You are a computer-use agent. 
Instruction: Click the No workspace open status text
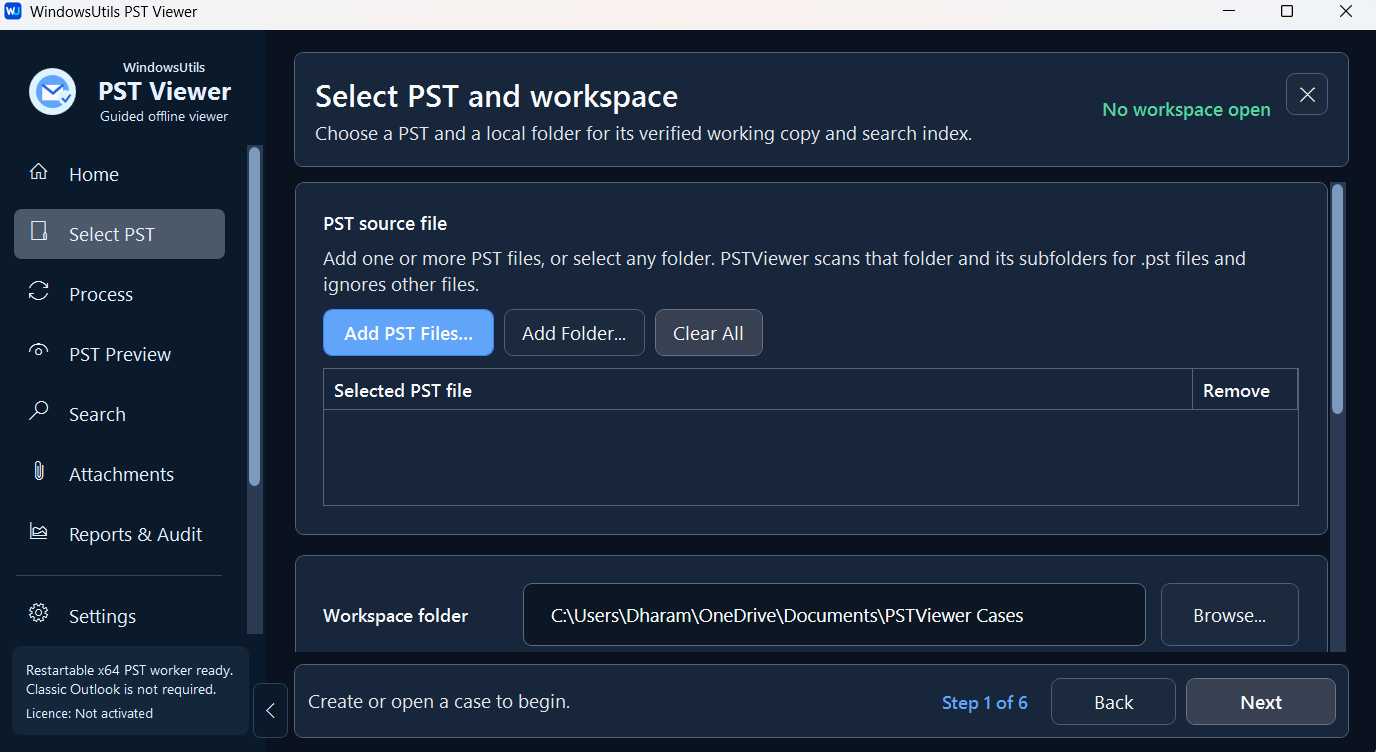click(1186, 109)
